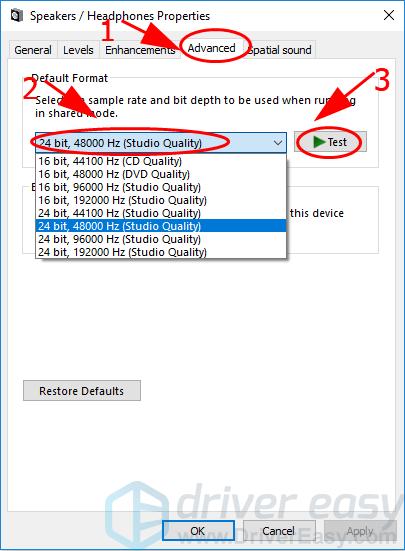Collapse the default format dropdown arrow

point(278,143)
